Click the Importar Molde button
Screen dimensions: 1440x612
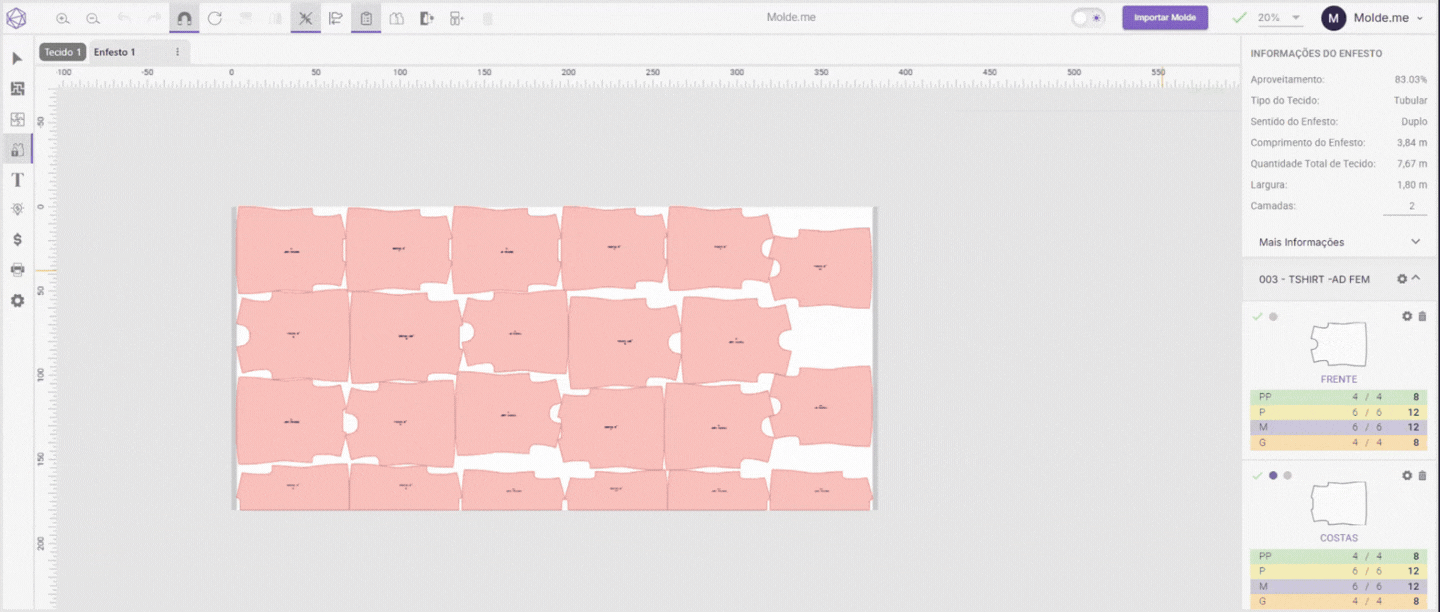pyautogui.click(x=1165, y=18)
